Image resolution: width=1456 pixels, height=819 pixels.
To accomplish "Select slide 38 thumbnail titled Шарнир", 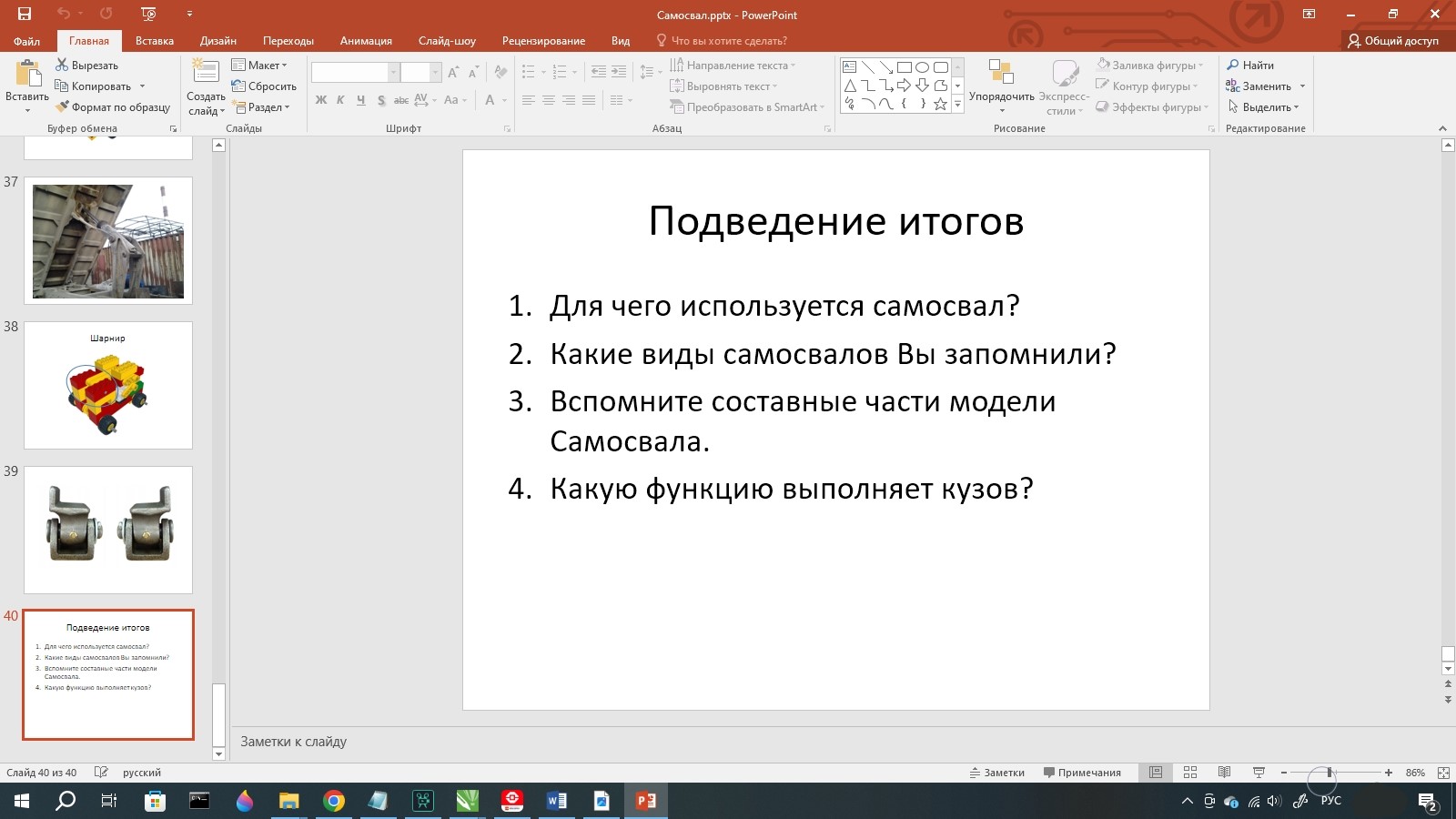I will (108, 385).
